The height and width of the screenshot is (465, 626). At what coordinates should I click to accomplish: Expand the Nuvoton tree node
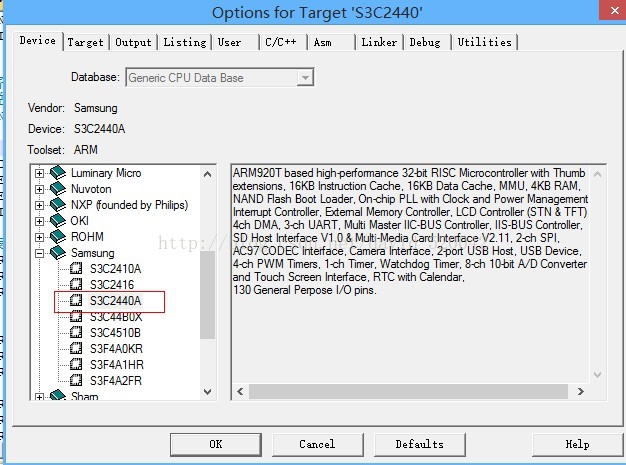39,189
